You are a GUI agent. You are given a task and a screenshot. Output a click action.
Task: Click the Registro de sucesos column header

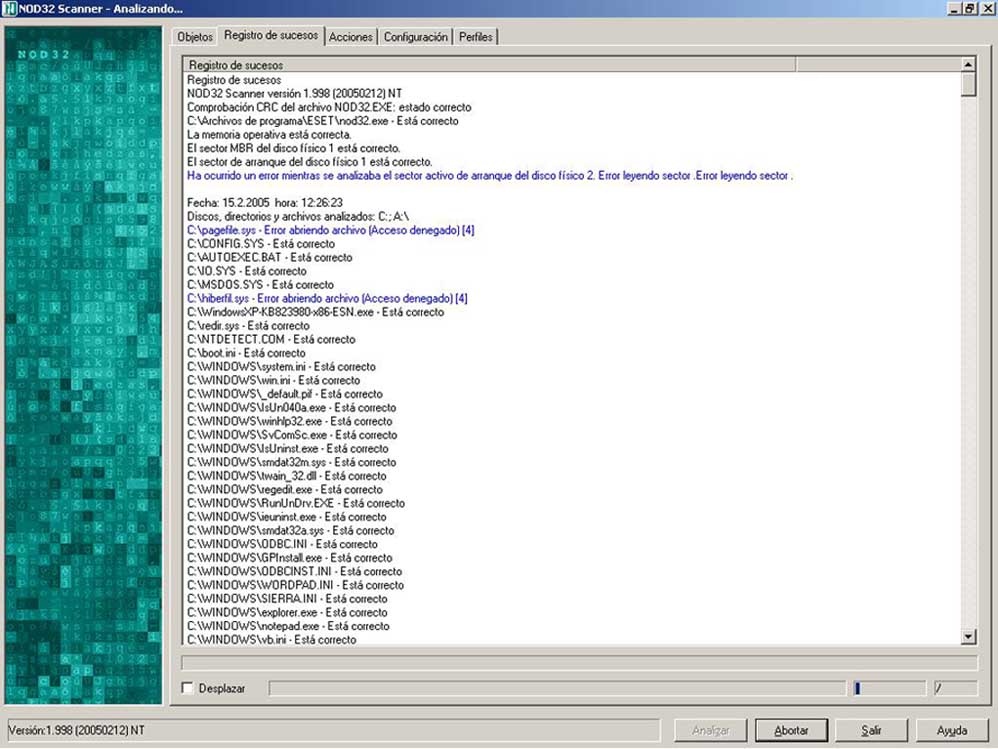click(x=489, y=64)
